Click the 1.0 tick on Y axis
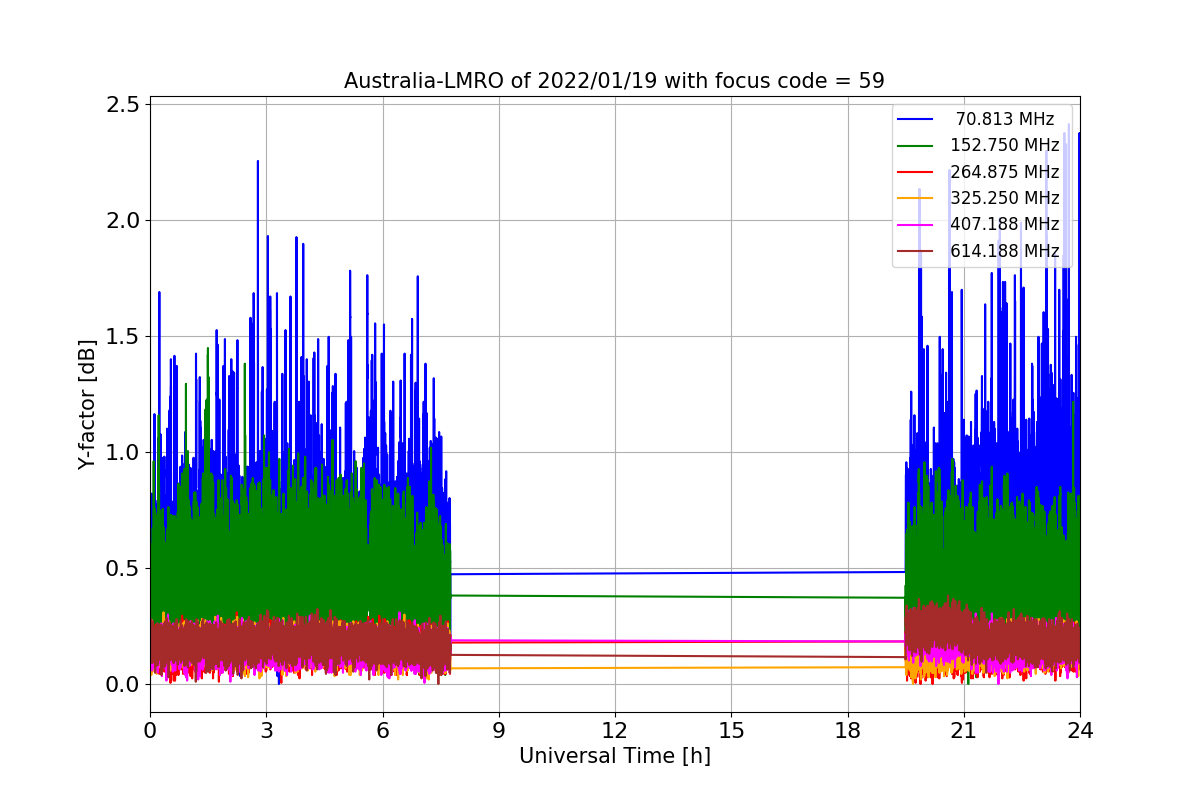This screenshot has height=800, width=1200. [x=123, y=452]
